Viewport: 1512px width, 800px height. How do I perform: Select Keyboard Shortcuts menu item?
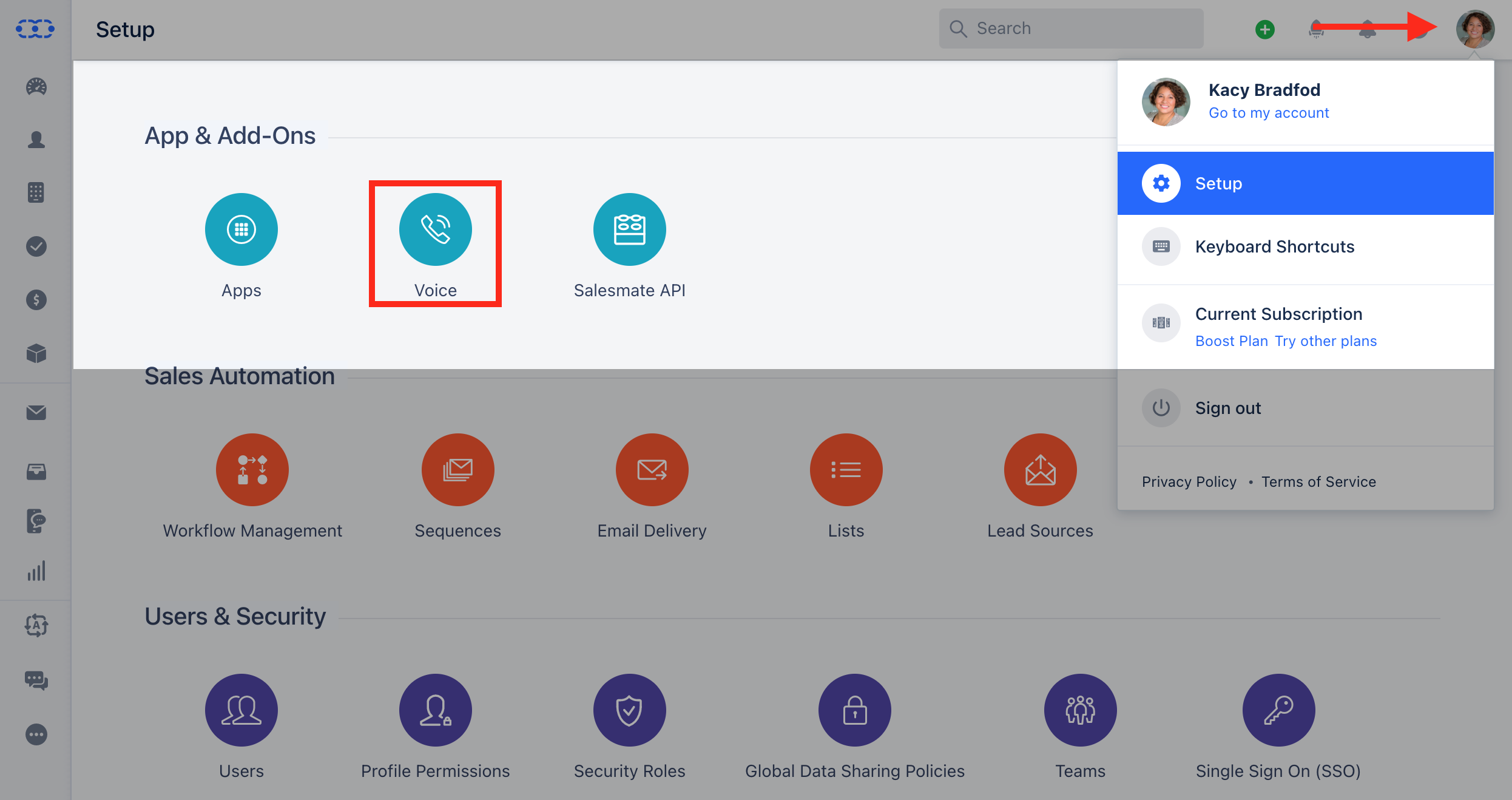[x=1305, y=246]
